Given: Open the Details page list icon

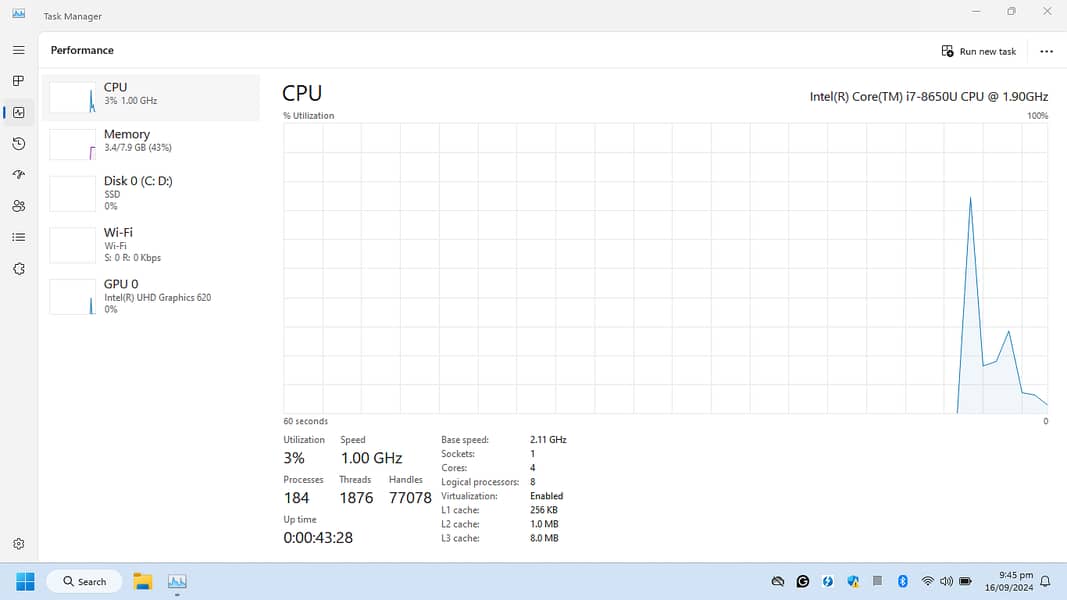Looking at the screenshot, I should pos(18,237).
